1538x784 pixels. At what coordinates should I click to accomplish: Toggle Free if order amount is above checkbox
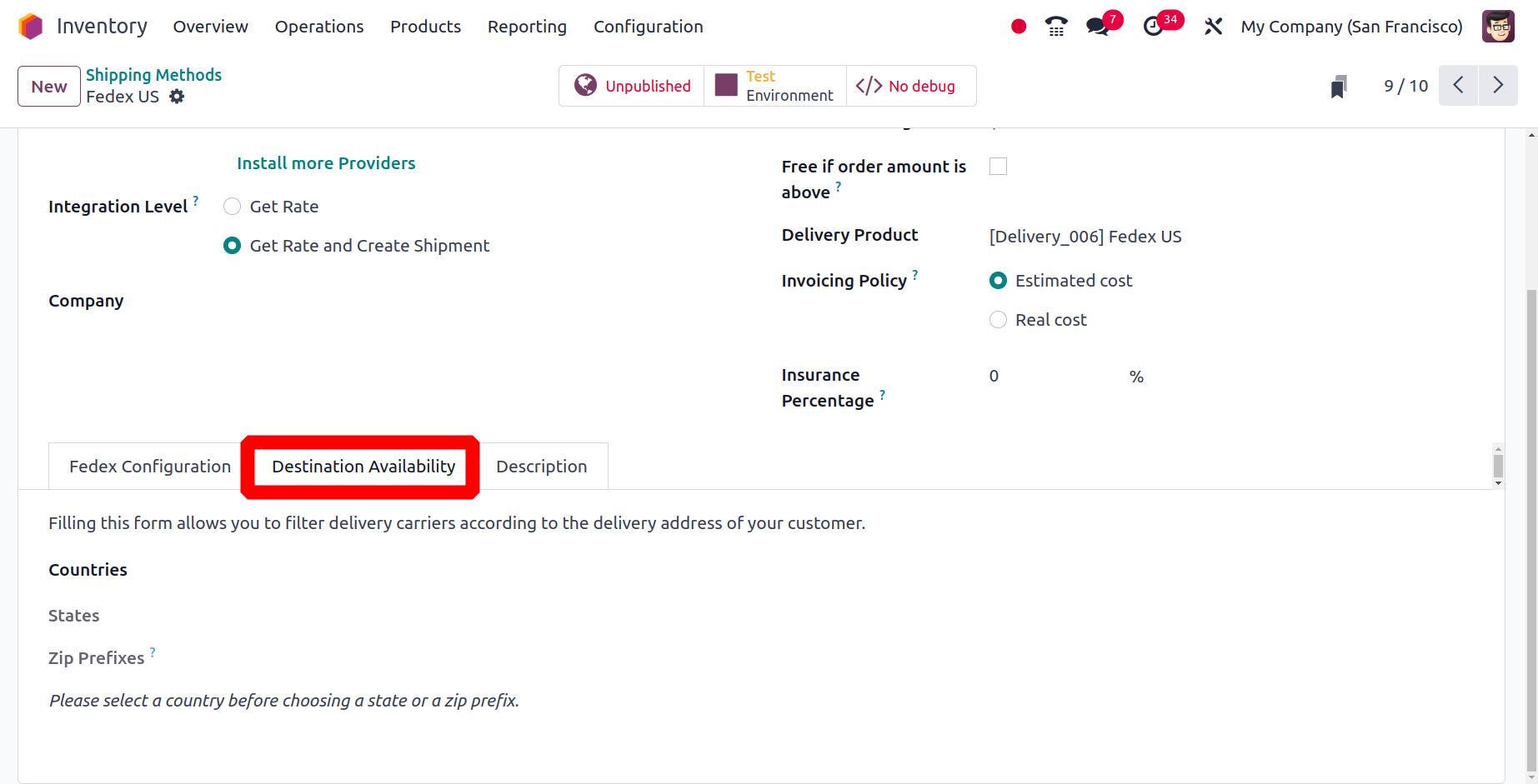[x=998, y=167]
